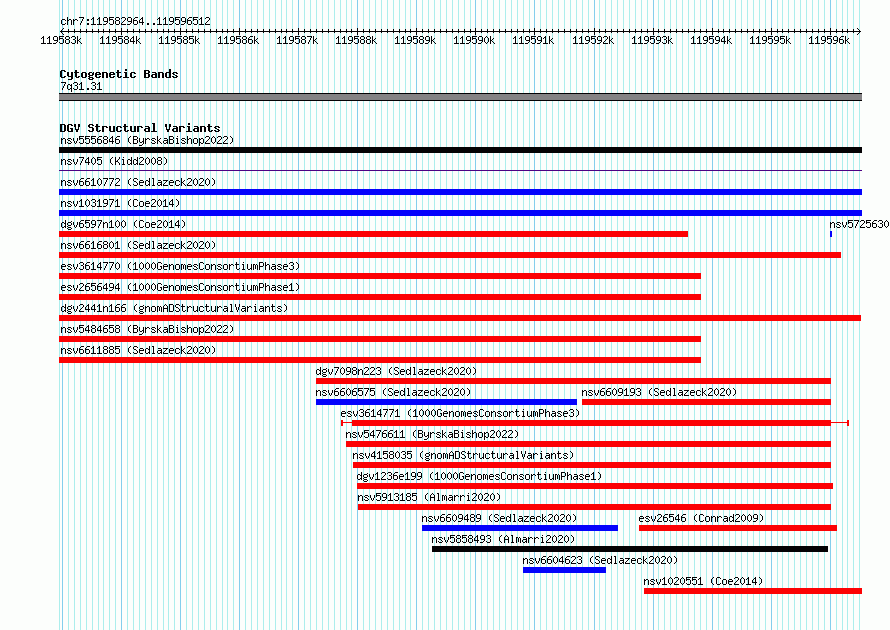Click the red dgv1236e199 bar
The width and height of the screenshot is (890, 630).
595,486
